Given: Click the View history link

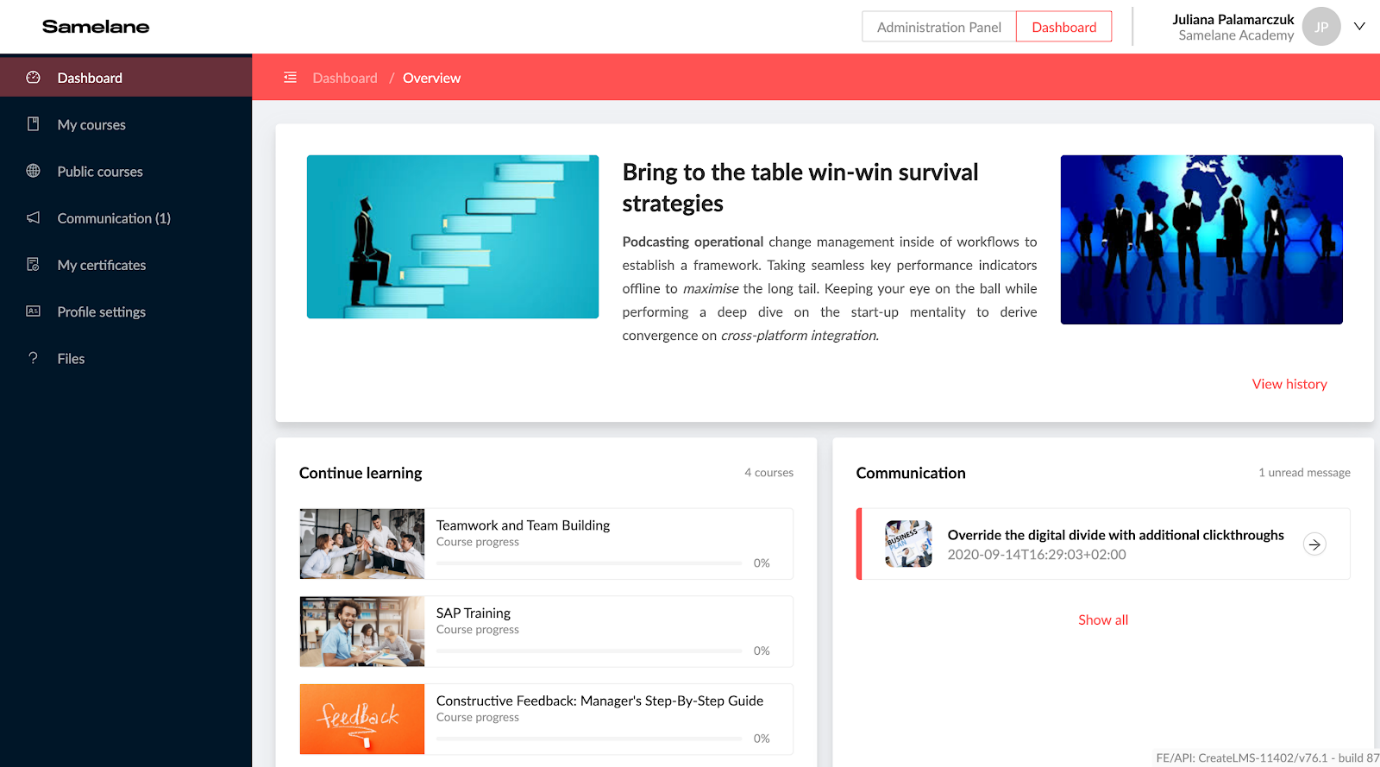Looking at the screenshot, I should tap(1289, 384).
